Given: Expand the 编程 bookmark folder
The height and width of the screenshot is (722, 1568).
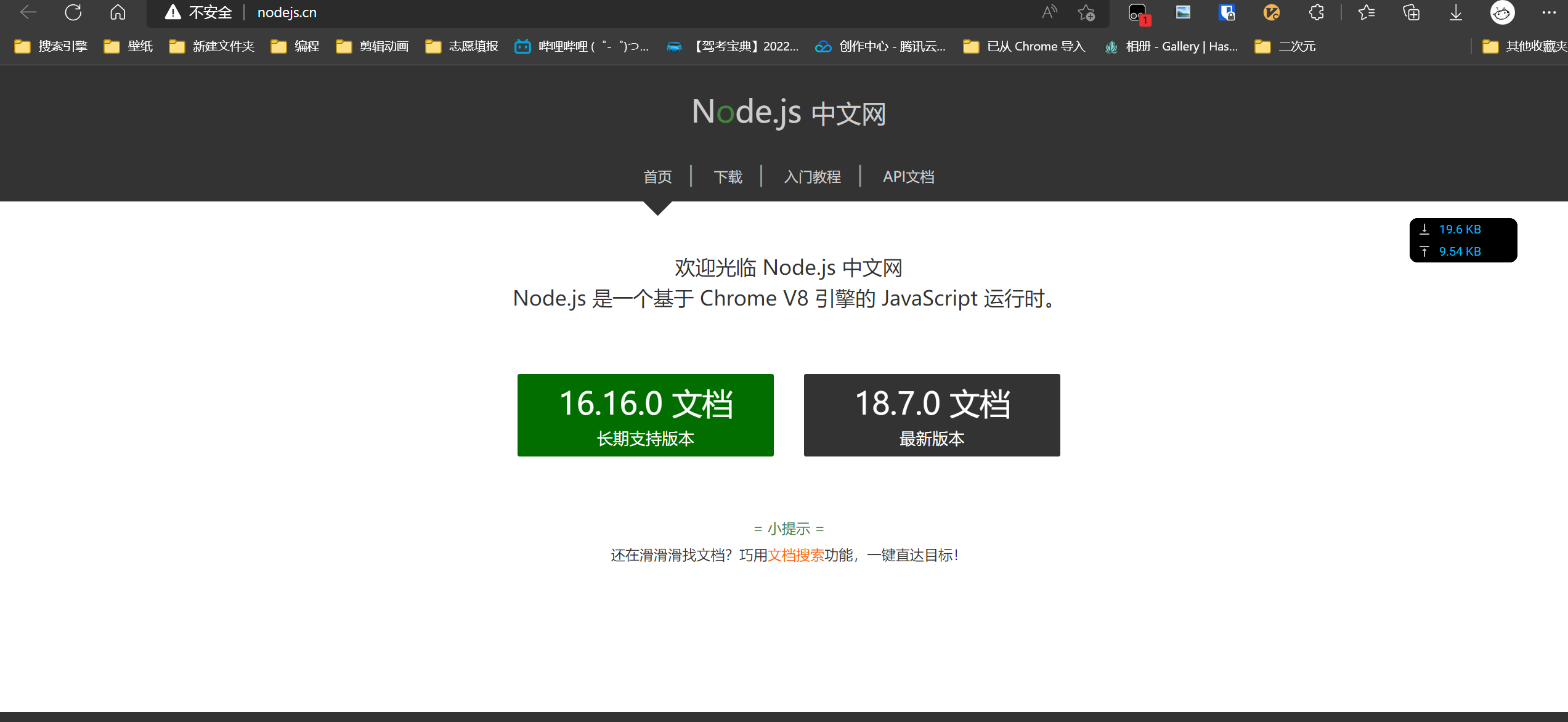Looking at the screenshot, I should (295, 46).
